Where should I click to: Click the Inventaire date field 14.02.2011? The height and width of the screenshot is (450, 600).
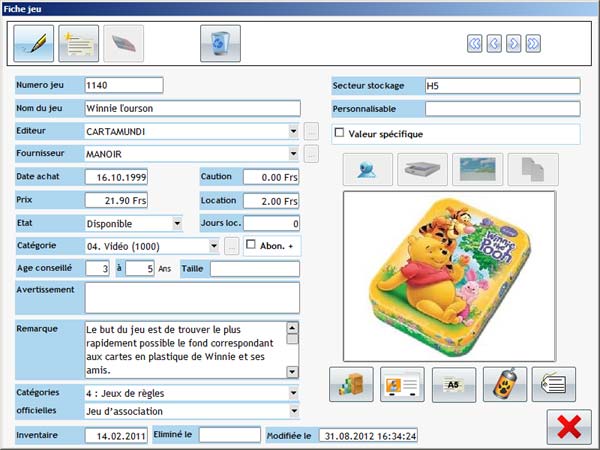click(116, 435)
